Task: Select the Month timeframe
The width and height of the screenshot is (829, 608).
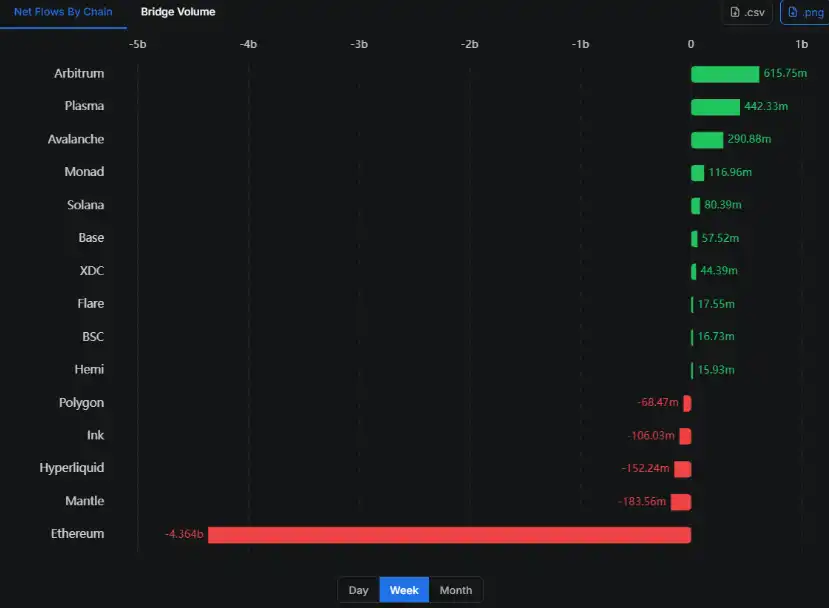Action: 456,590
